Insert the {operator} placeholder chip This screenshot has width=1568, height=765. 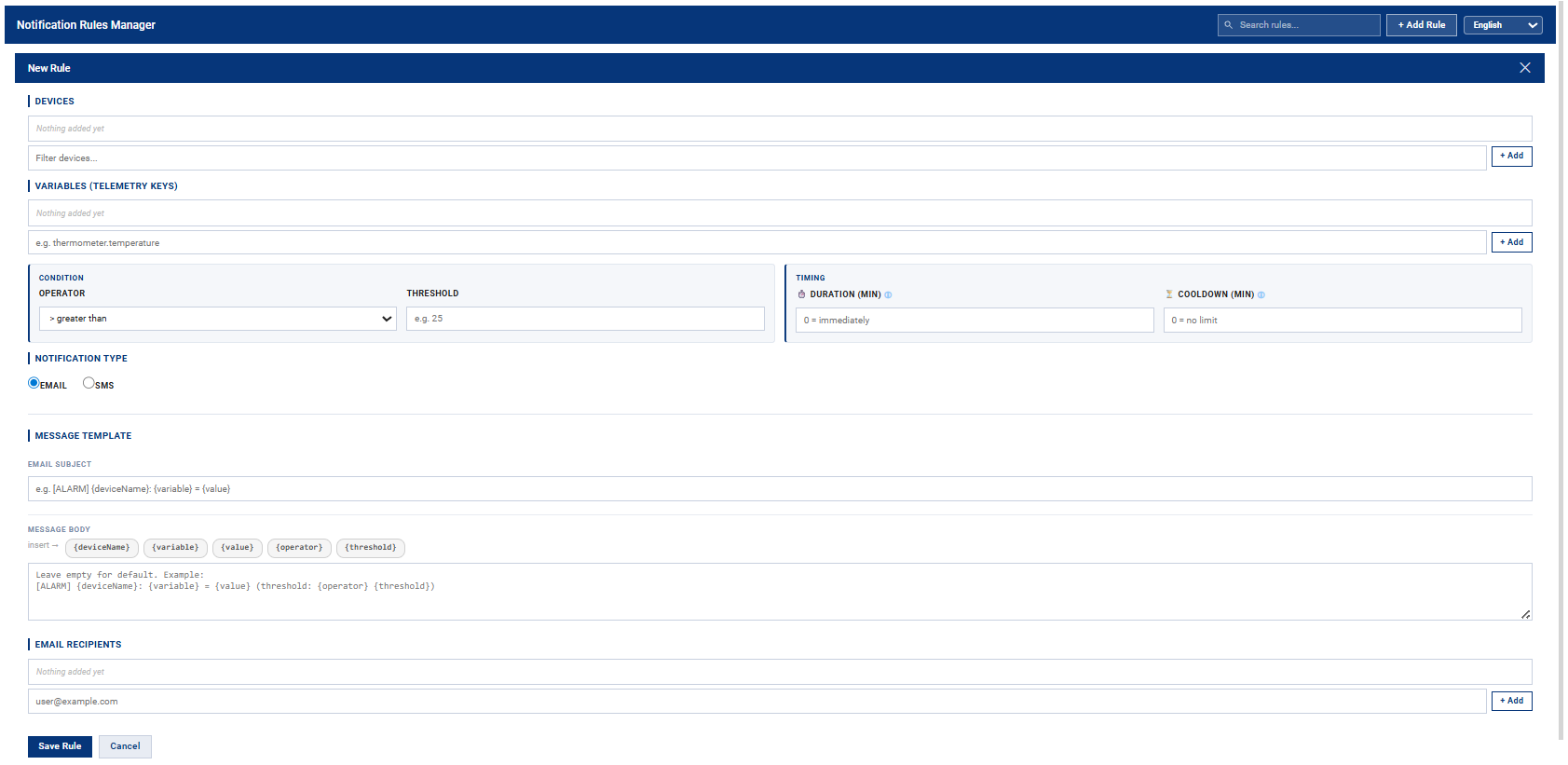[x=299, y=548]
